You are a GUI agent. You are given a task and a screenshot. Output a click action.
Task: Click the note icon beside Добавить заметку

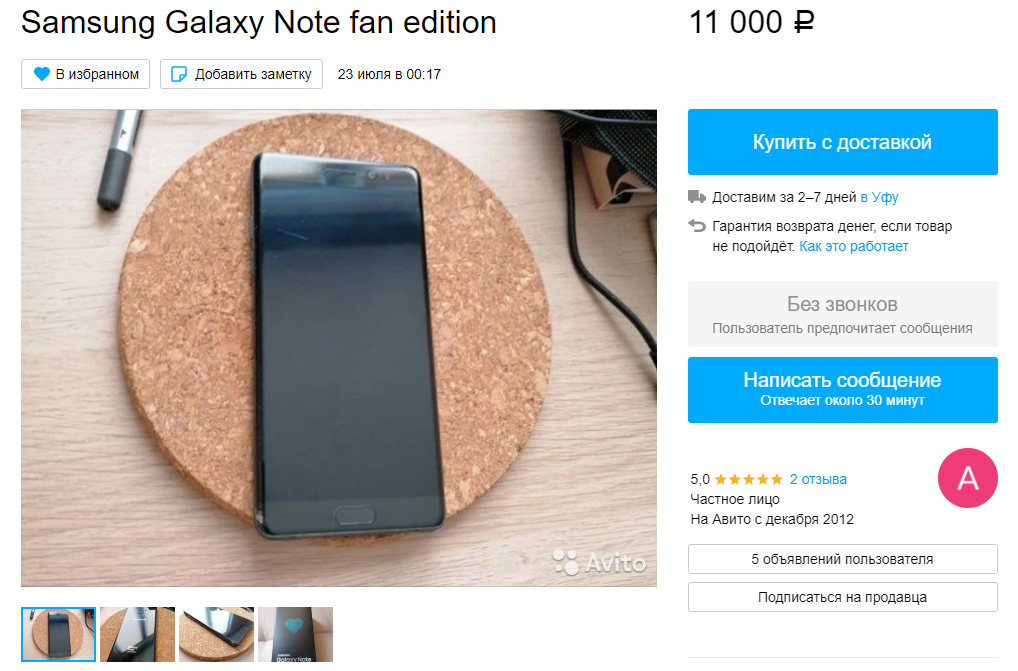coord(179,74)
